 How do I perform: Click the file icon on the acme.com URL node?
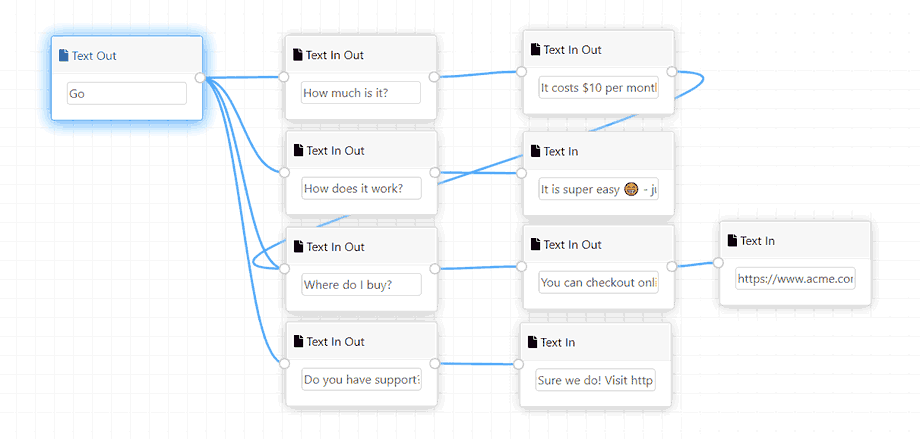coord(733,241)
